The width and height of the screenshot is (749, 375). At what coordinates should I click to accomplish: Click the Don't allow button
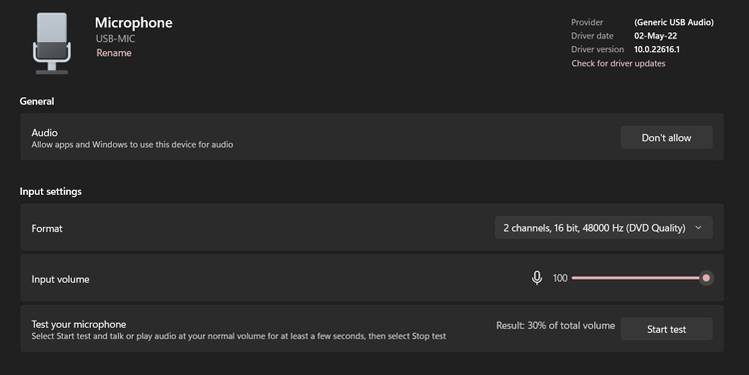coord(666,138)
